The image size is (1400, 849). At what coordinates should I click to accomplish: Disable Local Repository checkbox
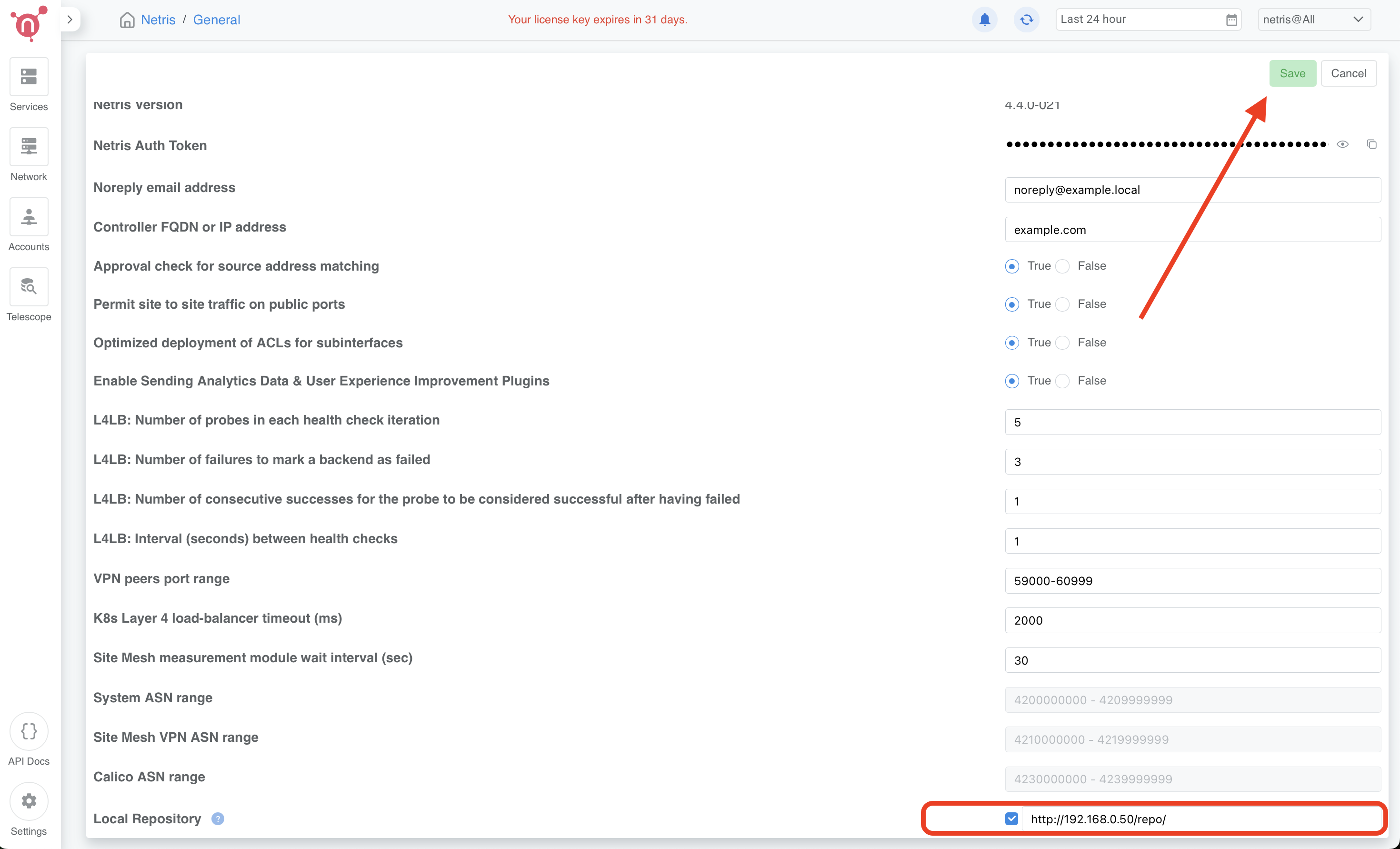[1011, 819]
